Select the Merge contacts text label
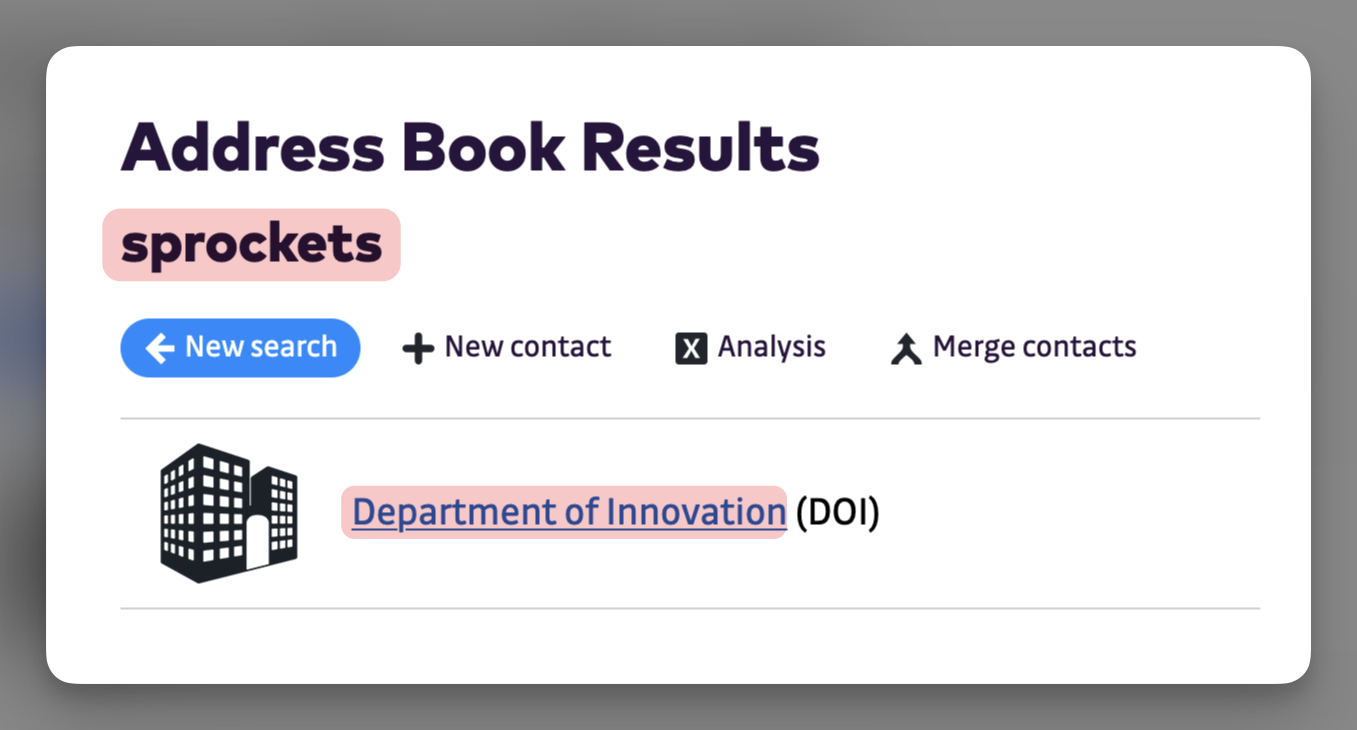 [x=1034, y=347]
